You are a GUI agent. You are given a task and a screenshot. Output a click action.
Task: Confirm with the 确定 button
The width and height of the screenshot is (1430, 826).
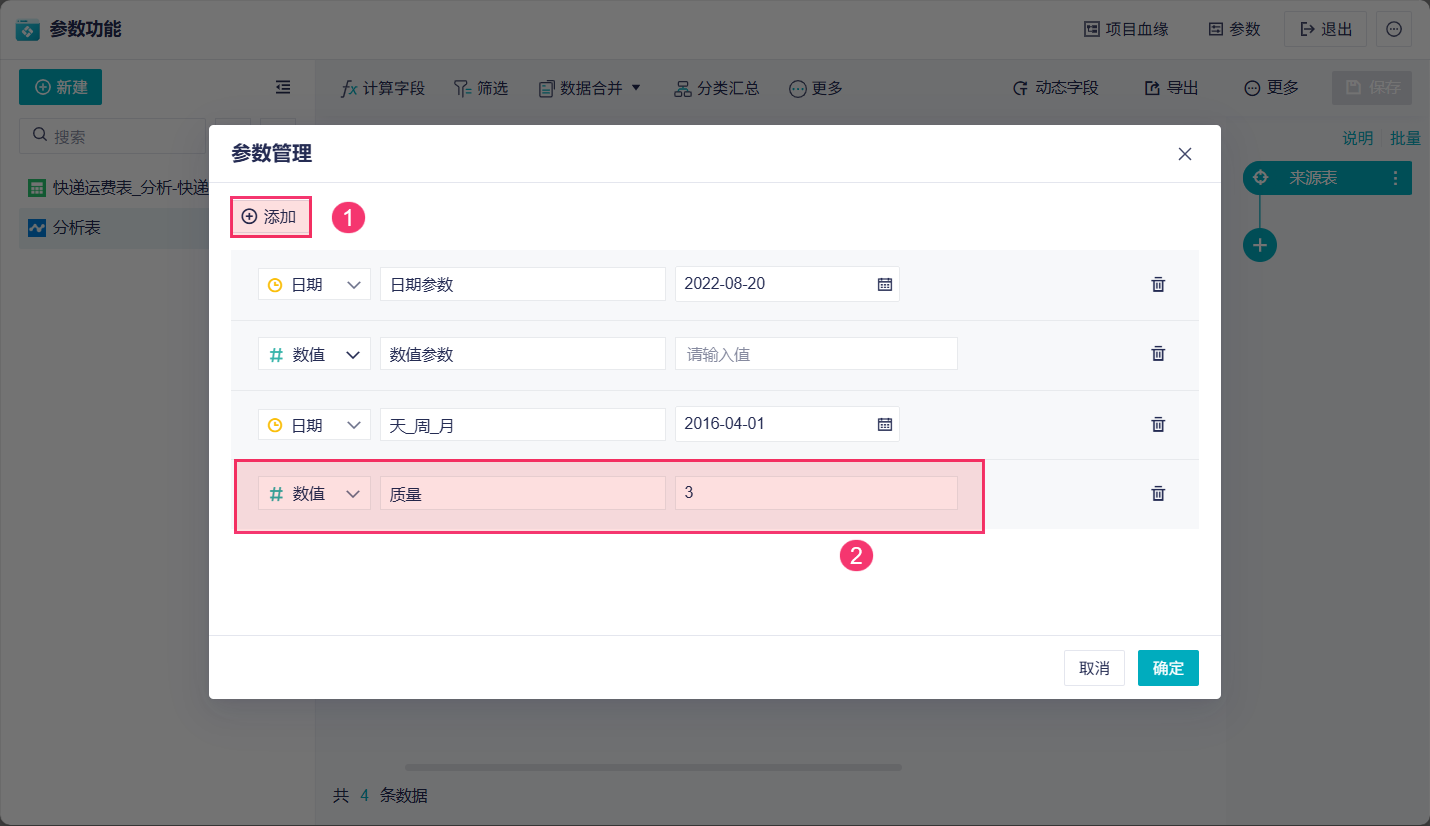[1168, 668]
